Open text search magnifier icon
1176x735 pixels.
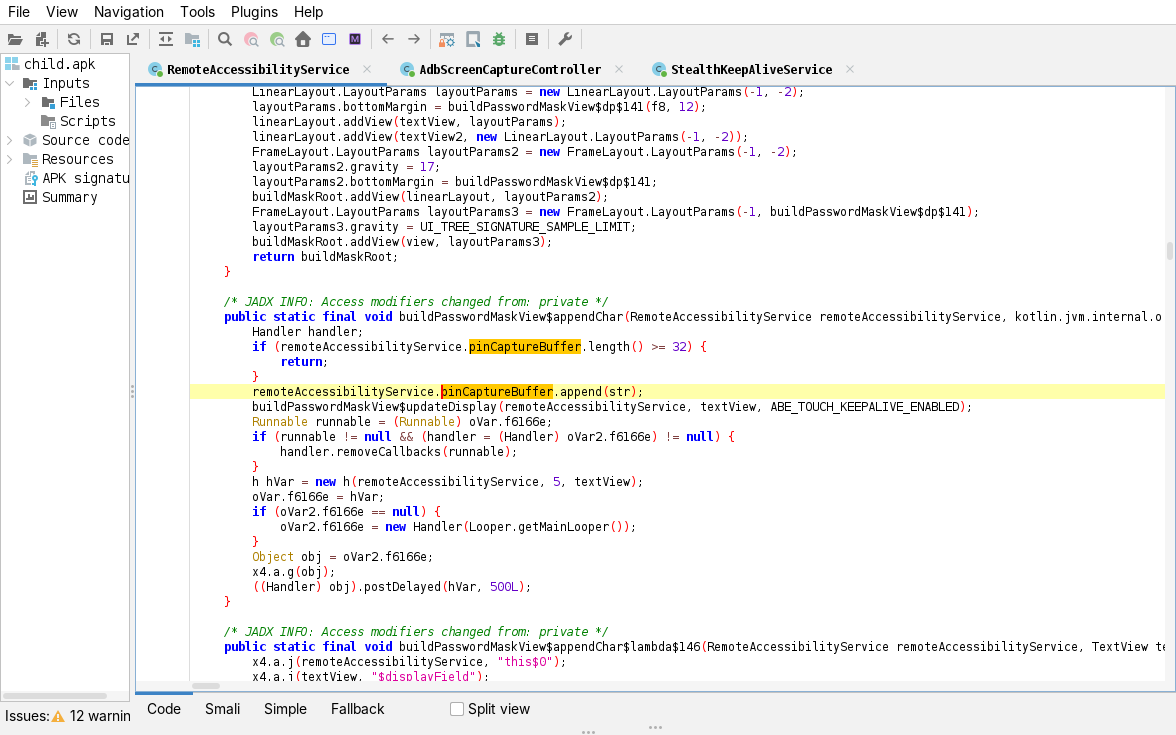(x=224, y=39)
